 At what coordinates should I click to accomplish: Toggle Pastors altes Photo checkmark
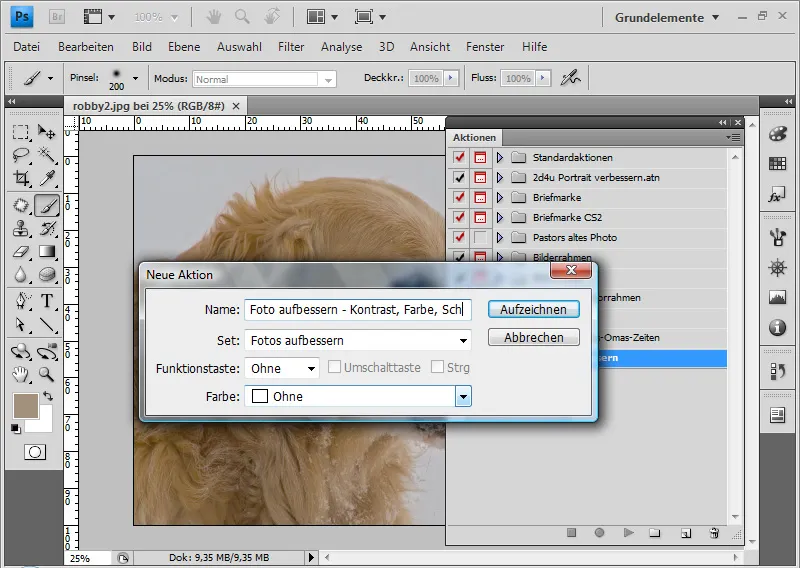(459, 237)
